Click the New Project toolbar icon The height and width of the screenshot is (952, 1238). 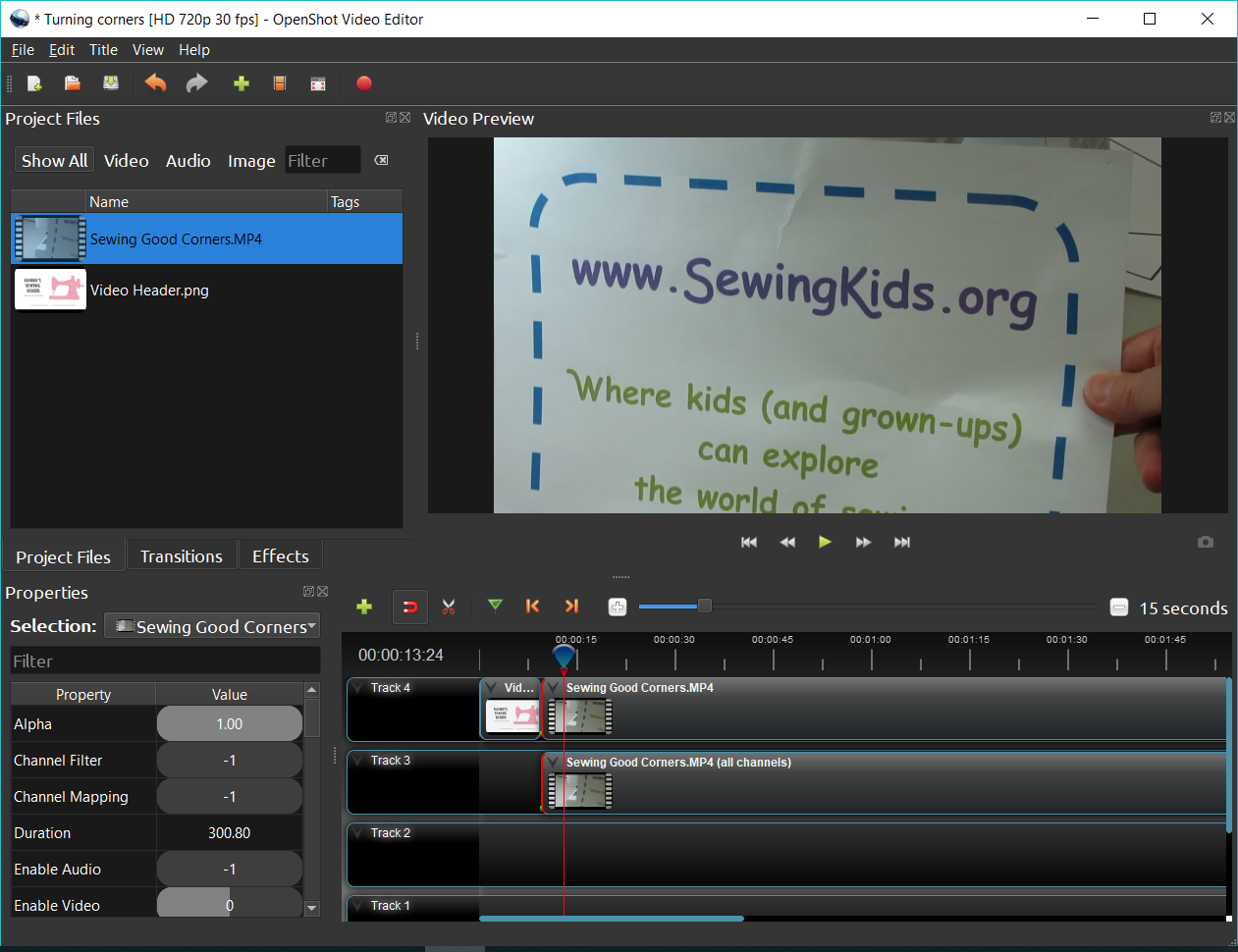pyautogui.click(x=34, y=83)
